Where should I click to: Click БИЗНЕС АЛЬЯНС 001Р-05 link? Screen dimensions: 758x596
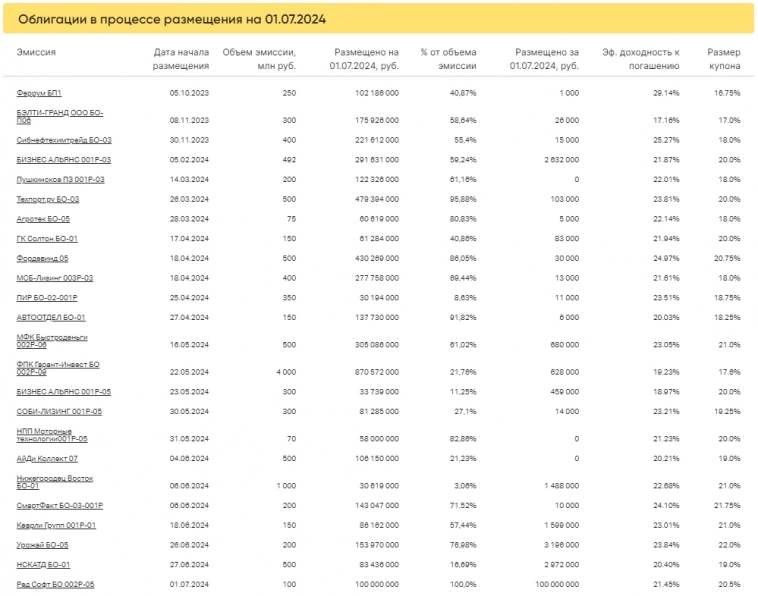tap(63, 392)
